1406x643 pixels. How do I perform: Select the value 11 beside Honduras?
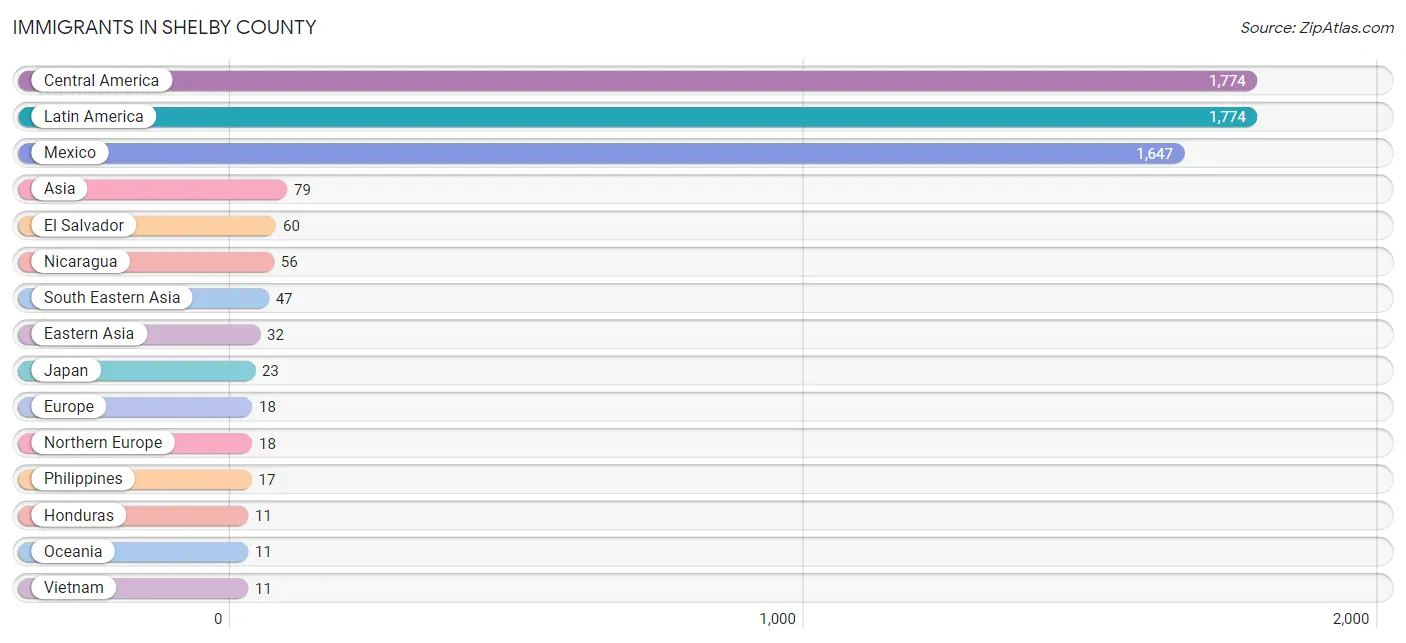[263, 516]
